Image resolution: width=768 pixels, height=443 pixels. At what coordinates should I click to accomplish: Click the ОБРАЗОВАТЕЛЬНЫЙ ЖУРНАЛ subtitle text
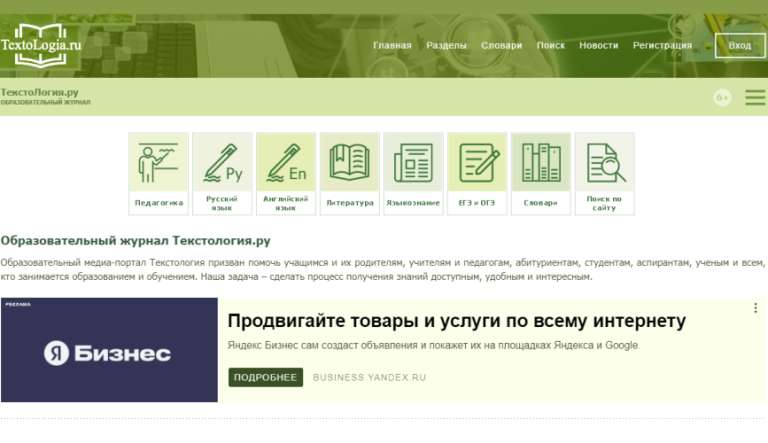46,102
